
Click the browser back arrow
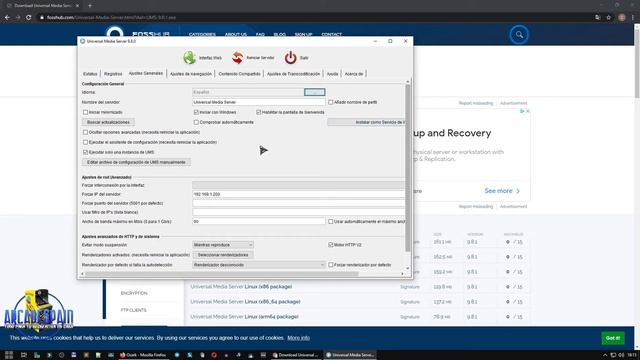[7, 18]
